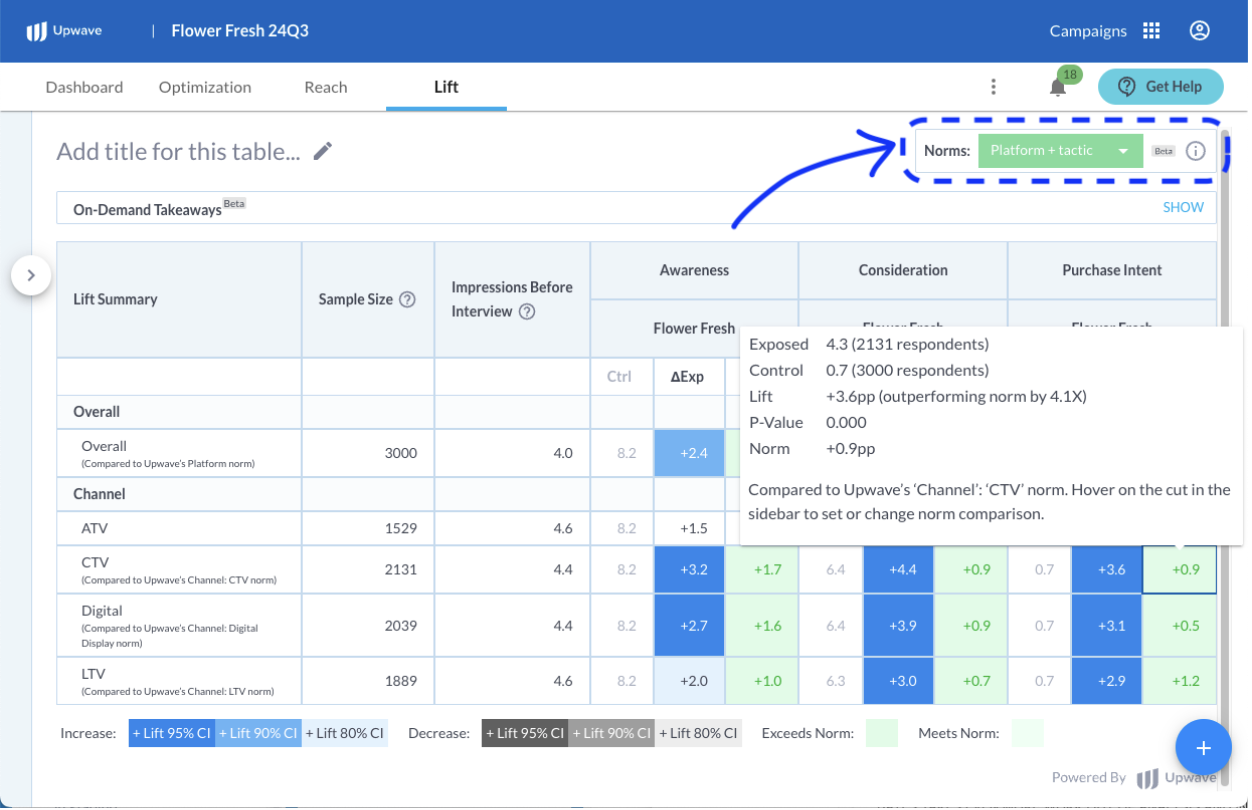The image size is (1252, 810).
Task: Click the Exceeds Norm color swatch
Action: (881, 733)
